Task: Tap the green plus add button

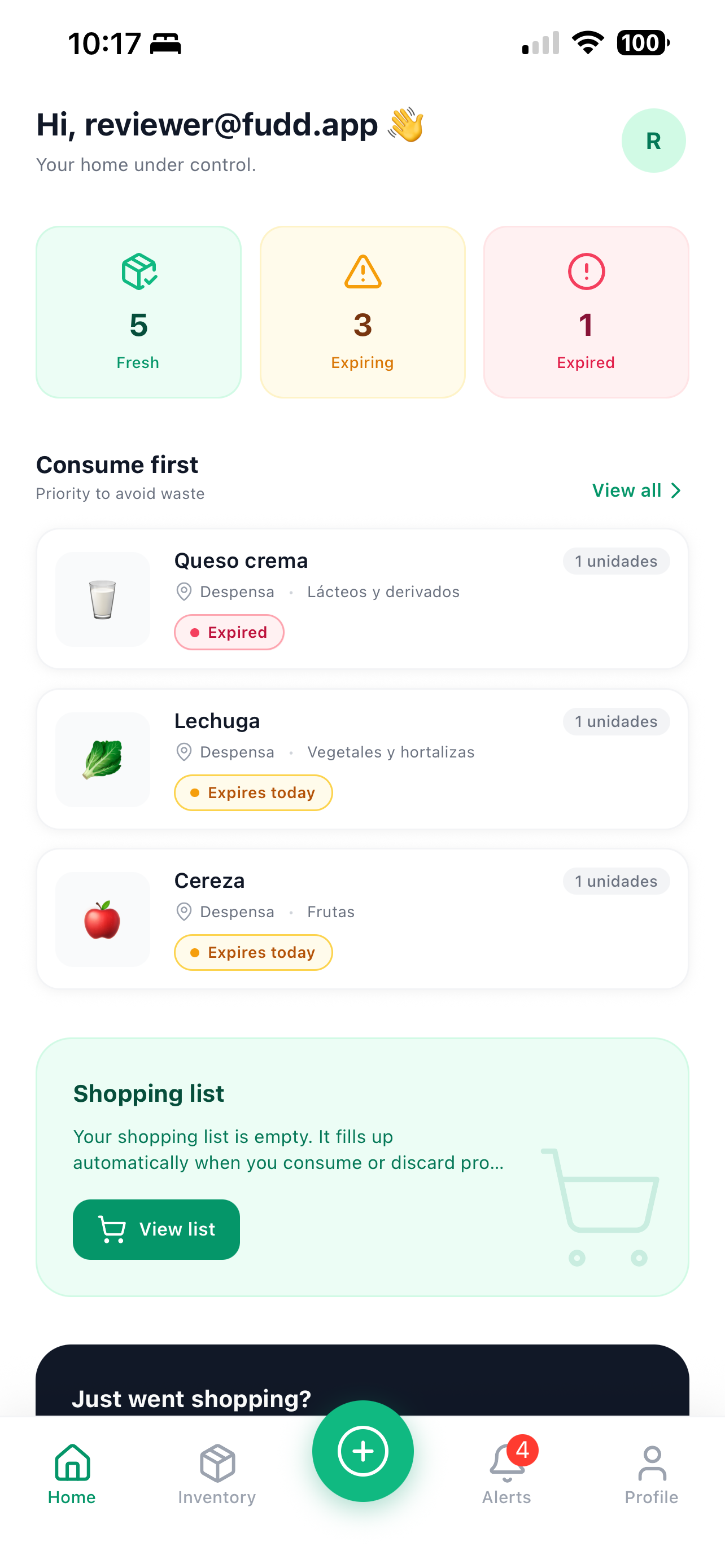Action: [363, 1451]
